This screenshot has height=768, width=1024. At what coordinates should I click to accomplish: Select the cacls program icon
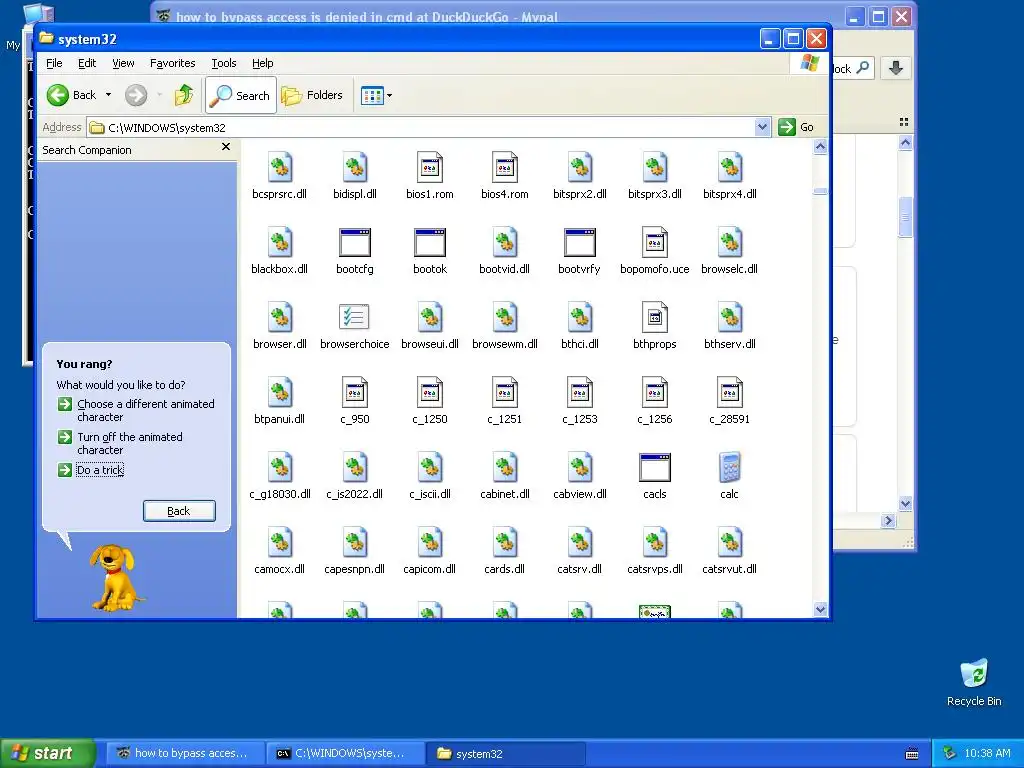[654, 468]
